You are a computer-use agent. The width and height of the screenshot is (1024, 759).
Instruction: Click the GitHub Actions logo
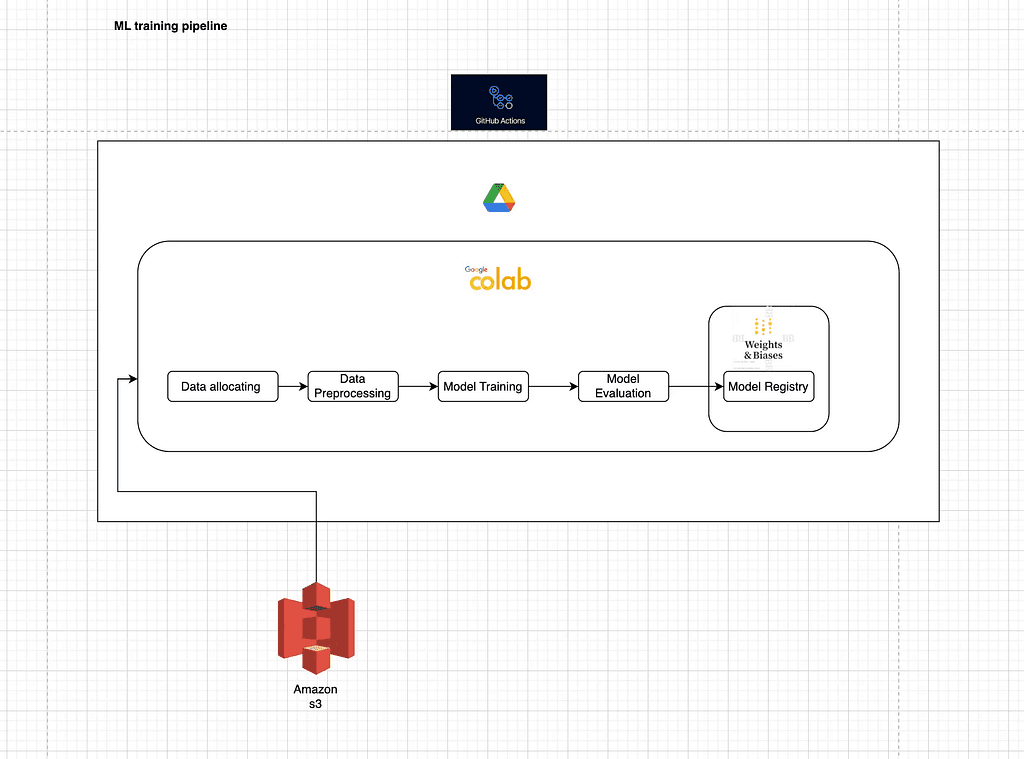point(498,98)
